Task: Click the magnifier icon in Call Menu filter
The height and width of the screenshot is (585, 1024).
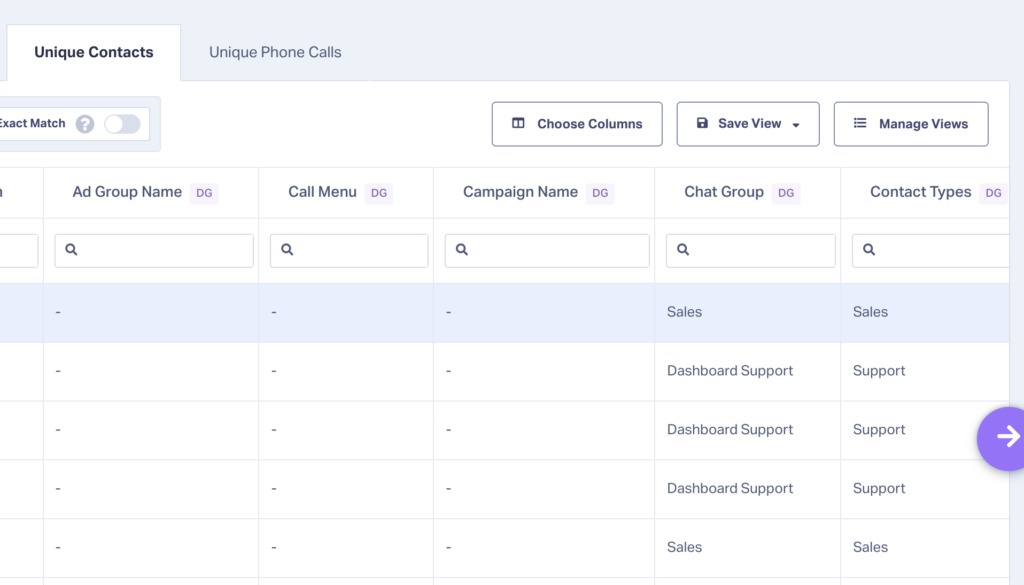Action: pos(287,250)
